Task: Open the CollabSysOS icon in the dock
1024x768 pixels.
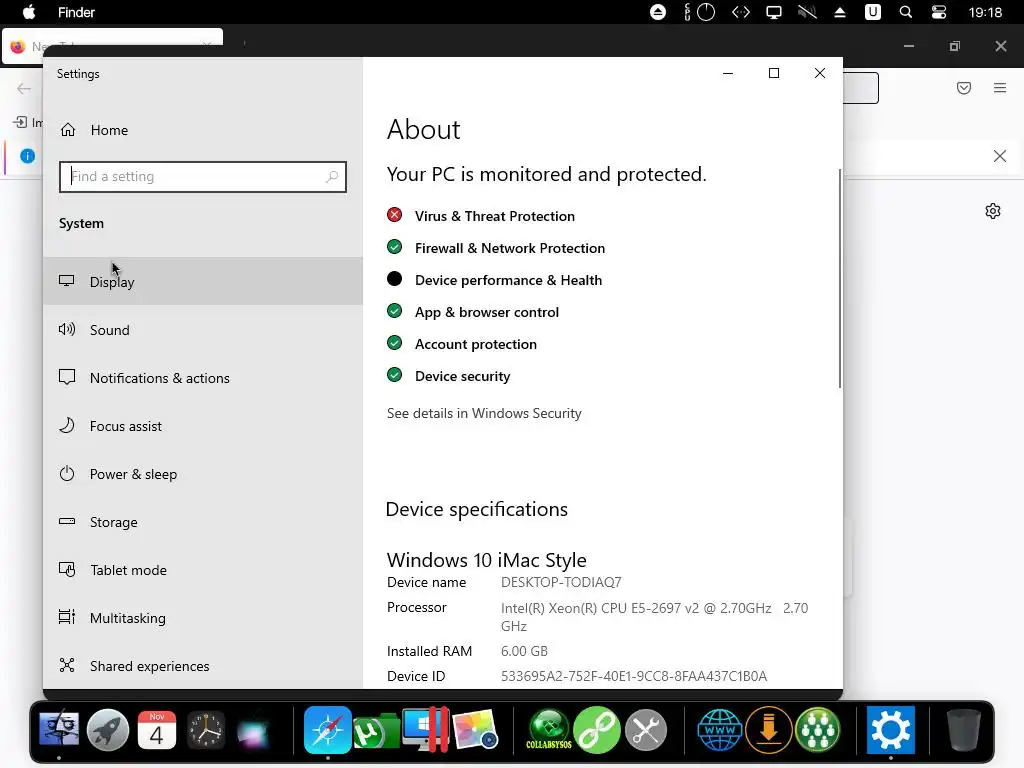Action: [549, 729]
